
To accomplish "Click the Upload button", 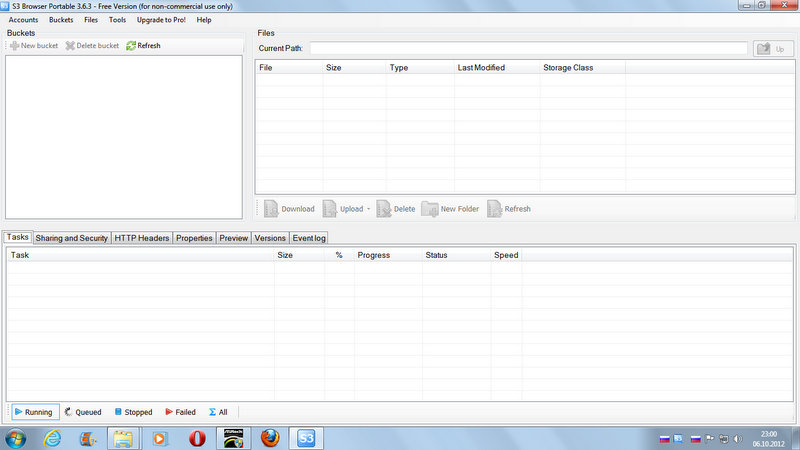I will [x=343, y=209].
